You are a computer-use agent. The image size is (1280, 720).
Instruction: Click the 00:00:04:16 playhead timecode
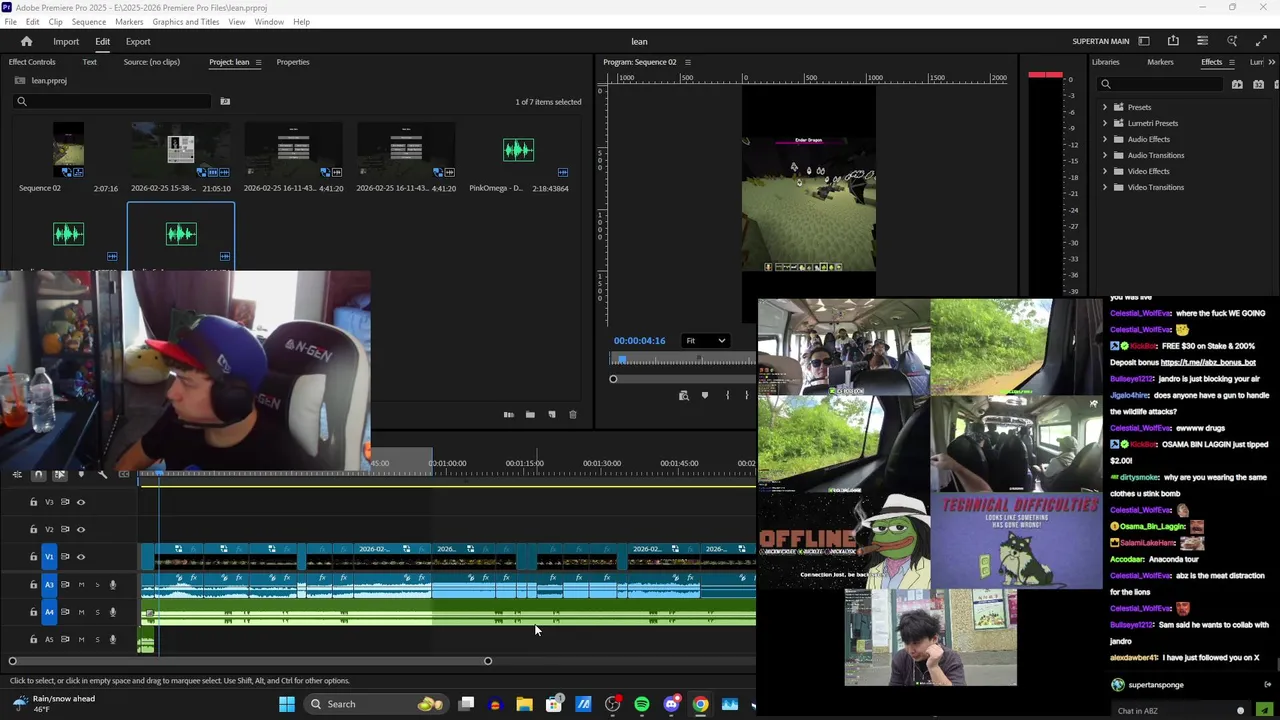pyautogui.click(x=639, y=341)
